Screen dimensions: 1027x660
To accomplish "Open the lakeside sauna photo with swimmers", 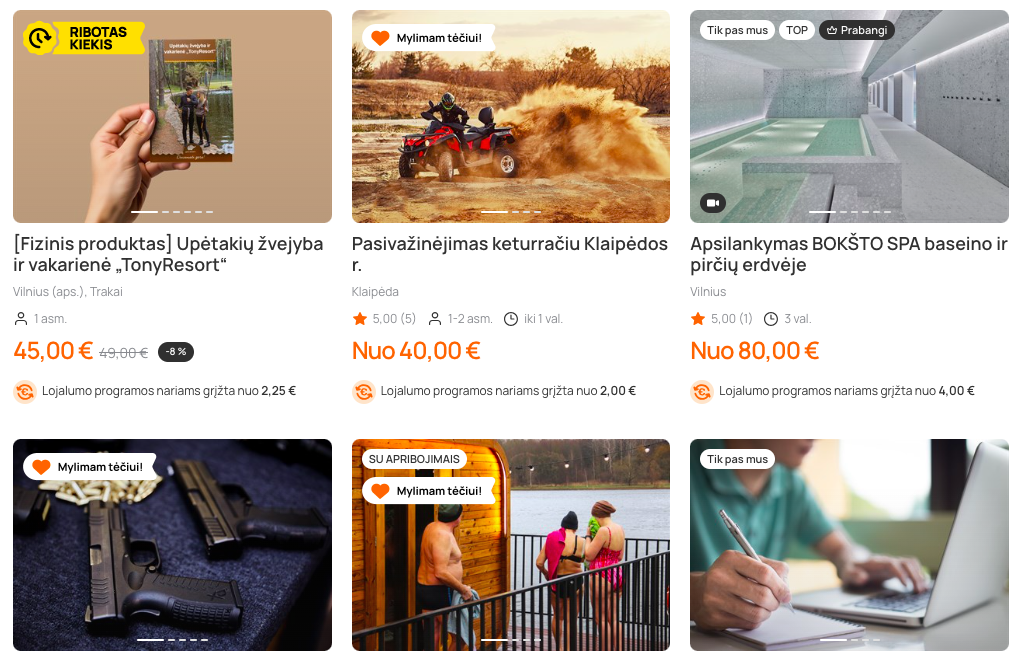I will coord(511,545).
